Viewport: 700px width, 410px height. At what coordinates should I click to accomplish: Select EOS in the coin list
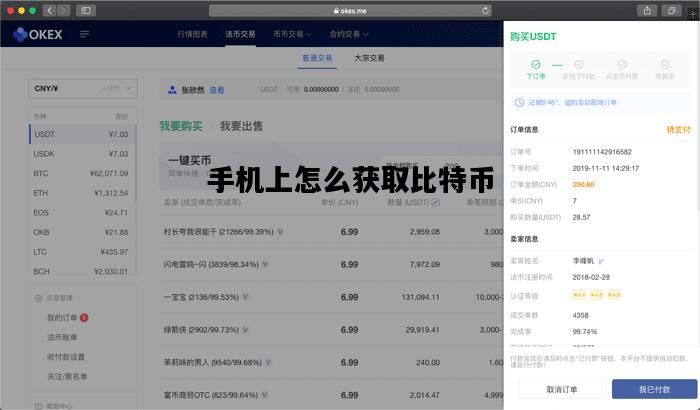81,213
